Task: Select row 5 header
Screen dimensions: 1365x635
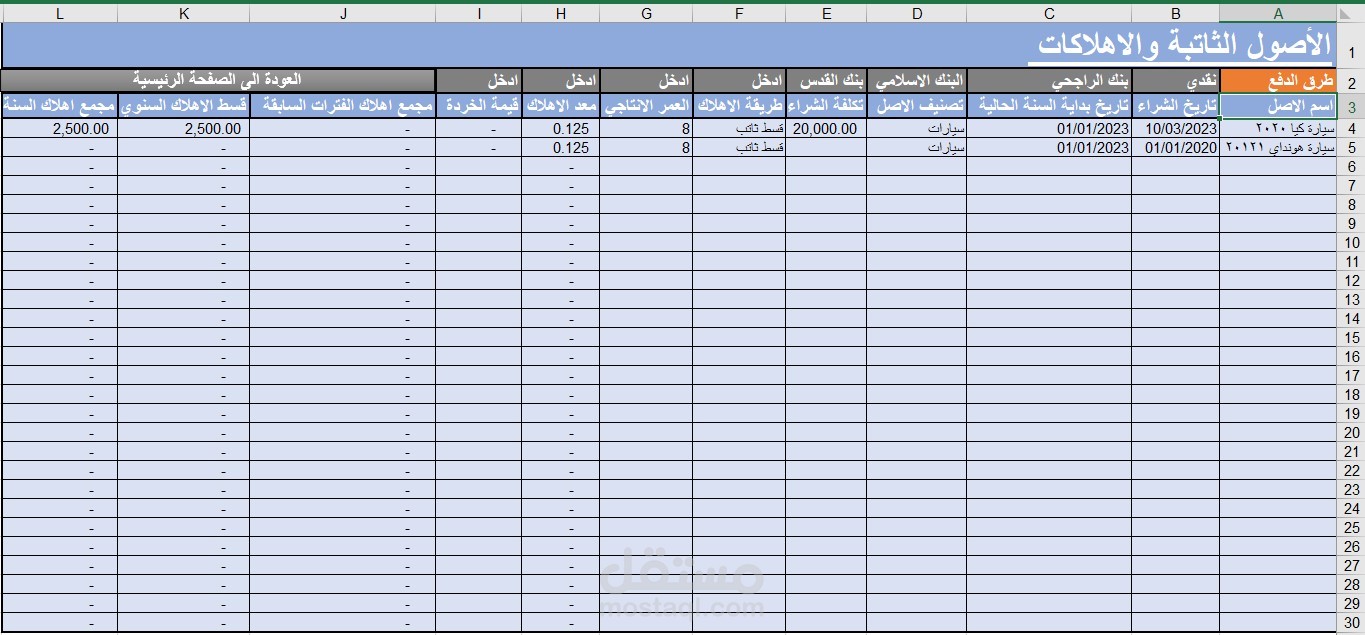Action: click(1350, 147)
